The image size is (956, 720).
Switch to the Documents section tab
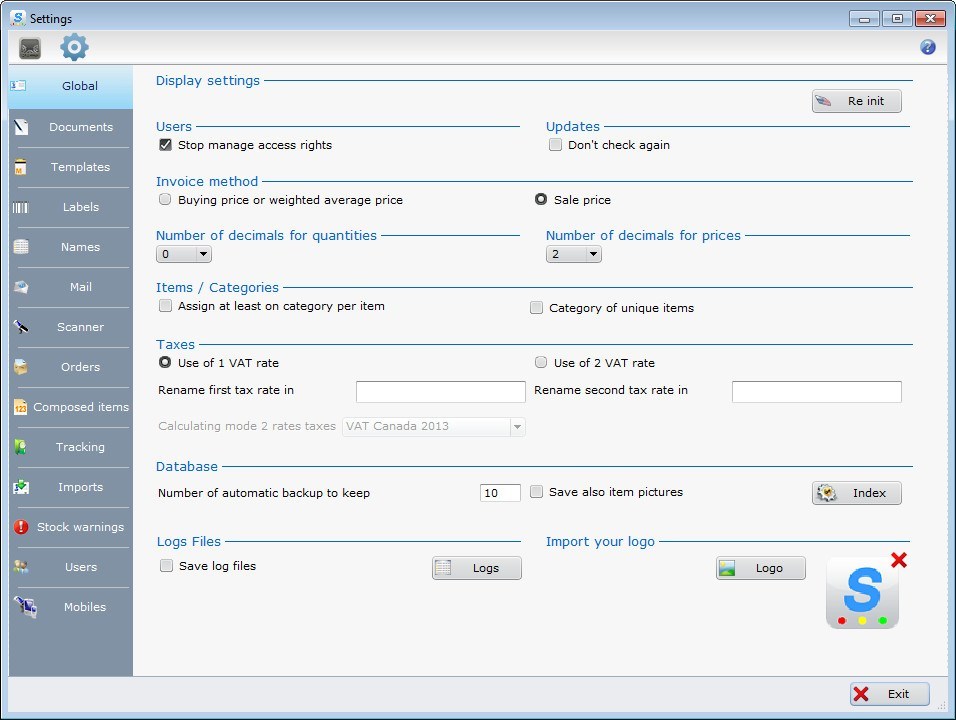tap(79, 127)
